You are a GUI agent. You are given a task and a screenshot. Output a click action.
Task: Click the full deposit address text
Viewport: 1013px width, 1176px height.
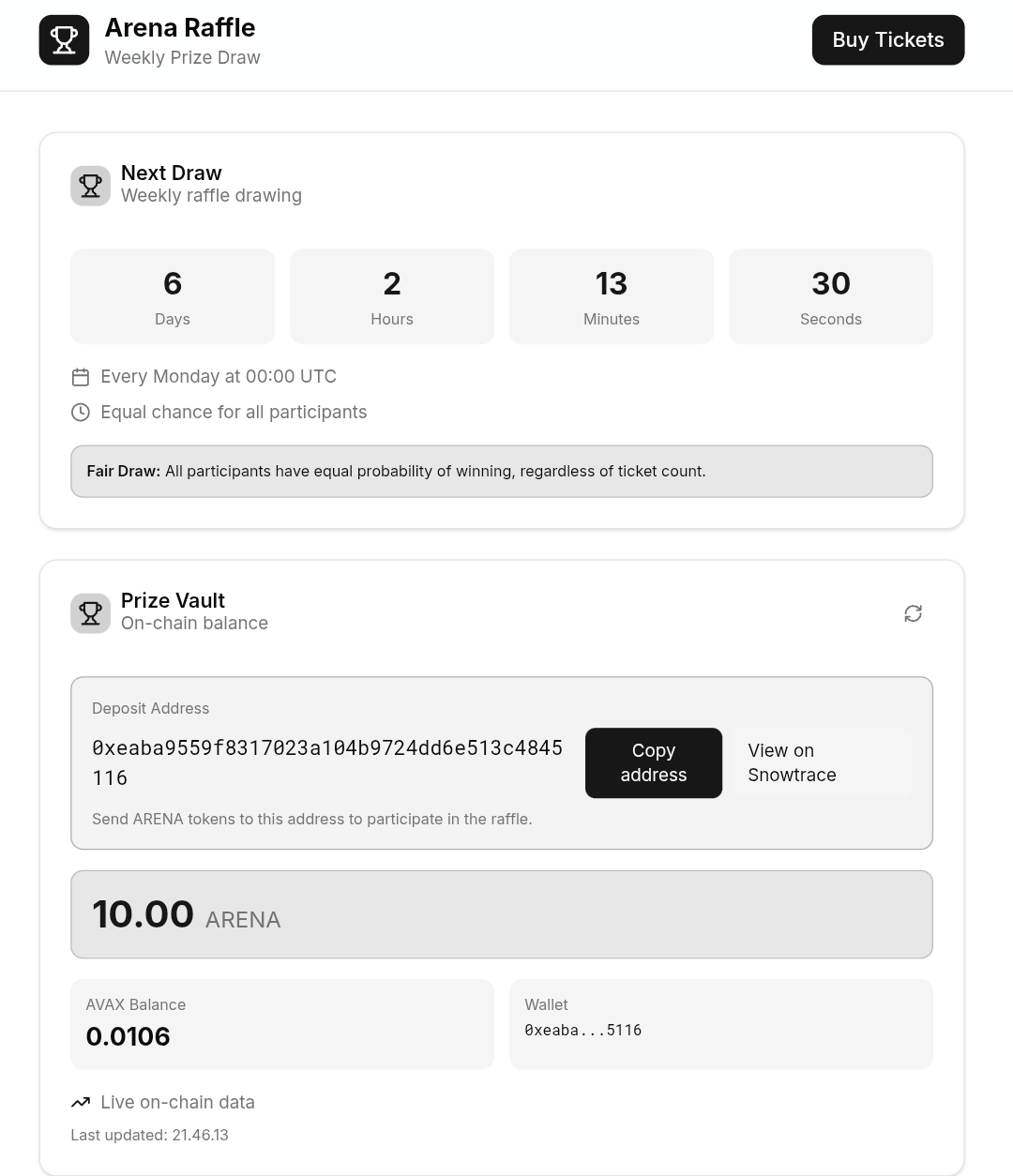326,762
